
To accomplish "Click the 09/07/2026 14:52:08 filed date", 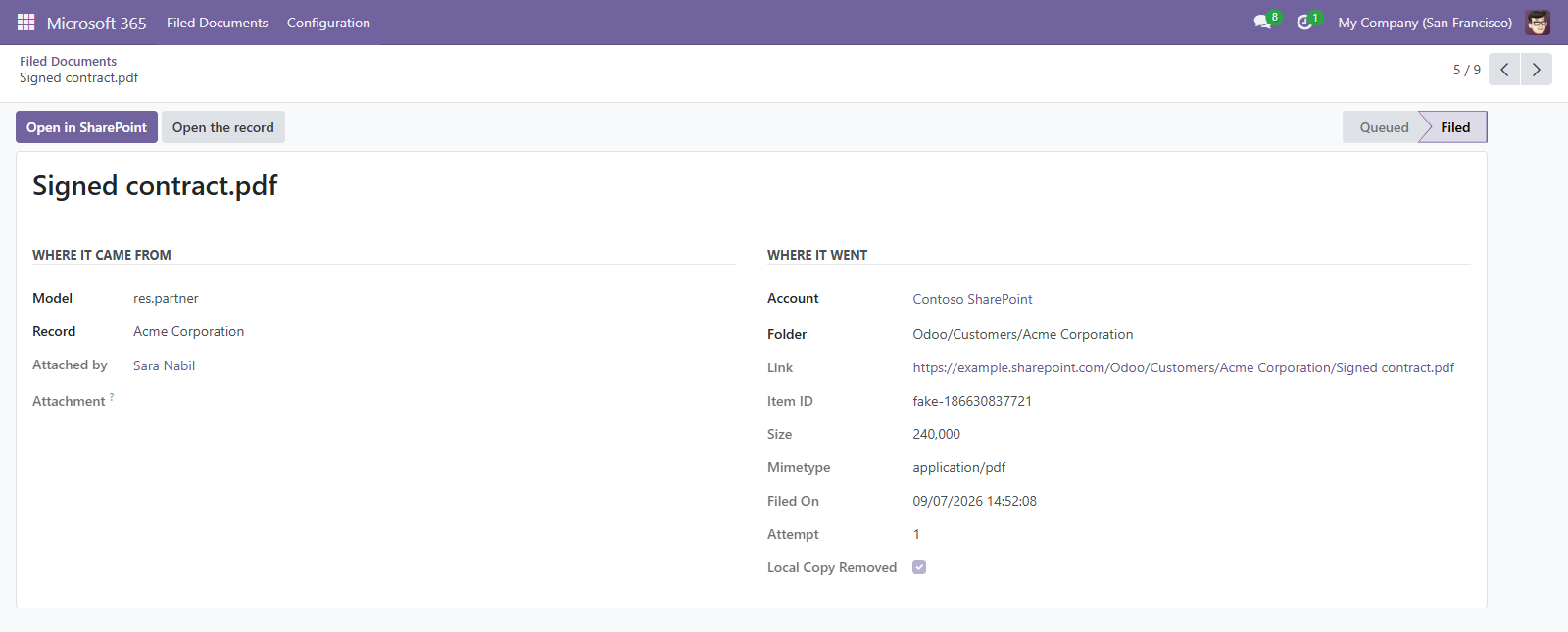I will tap(974, 501).
